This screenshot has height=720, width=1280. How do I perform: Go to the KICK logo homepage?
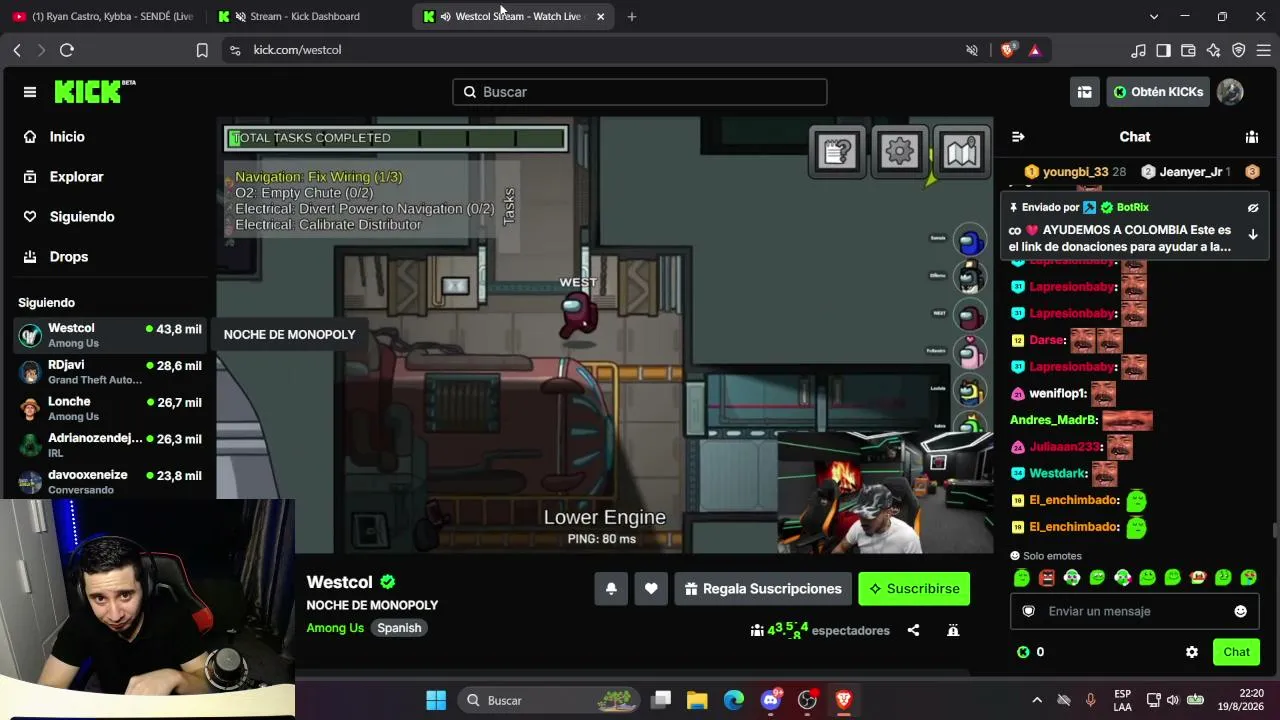point(94,92)
